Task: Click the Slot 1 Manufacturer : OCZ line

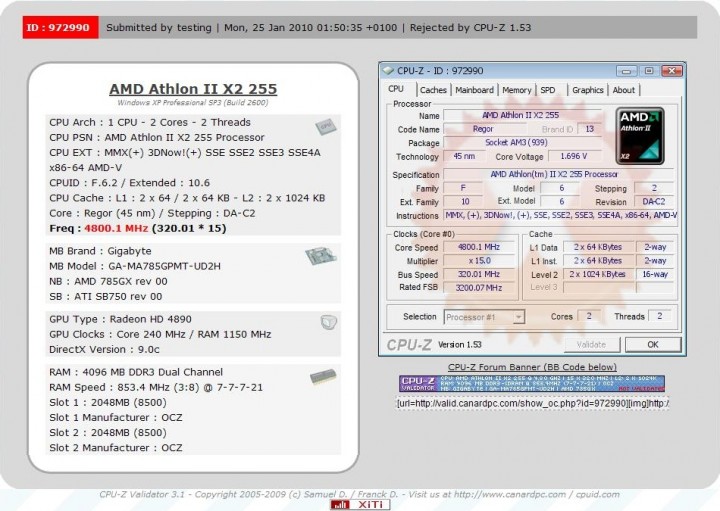Action: coord(116,418)
